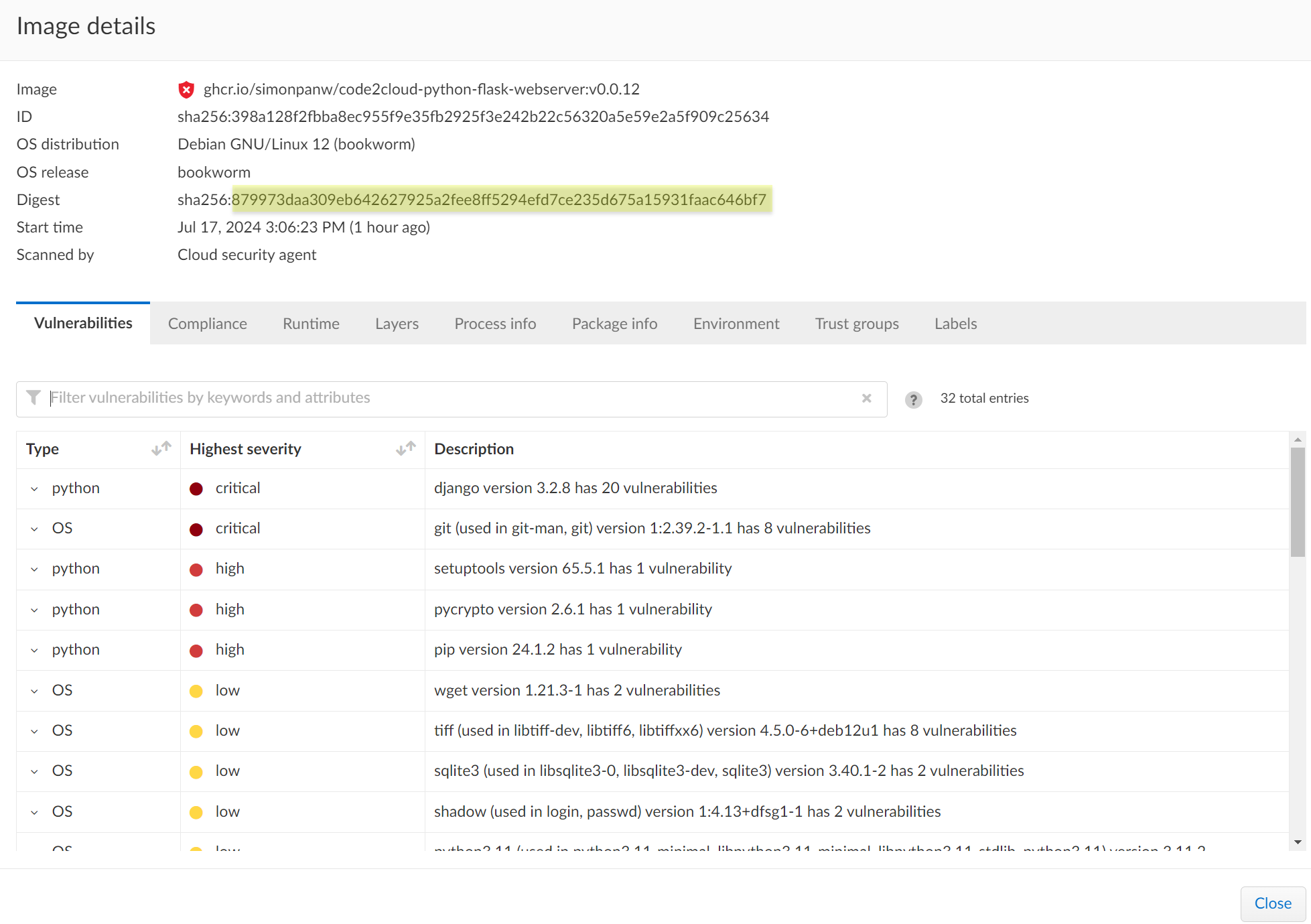Click the critical severity dot for django
Image resolution: width=1311 pixels, height=924 pixels.
196,489
